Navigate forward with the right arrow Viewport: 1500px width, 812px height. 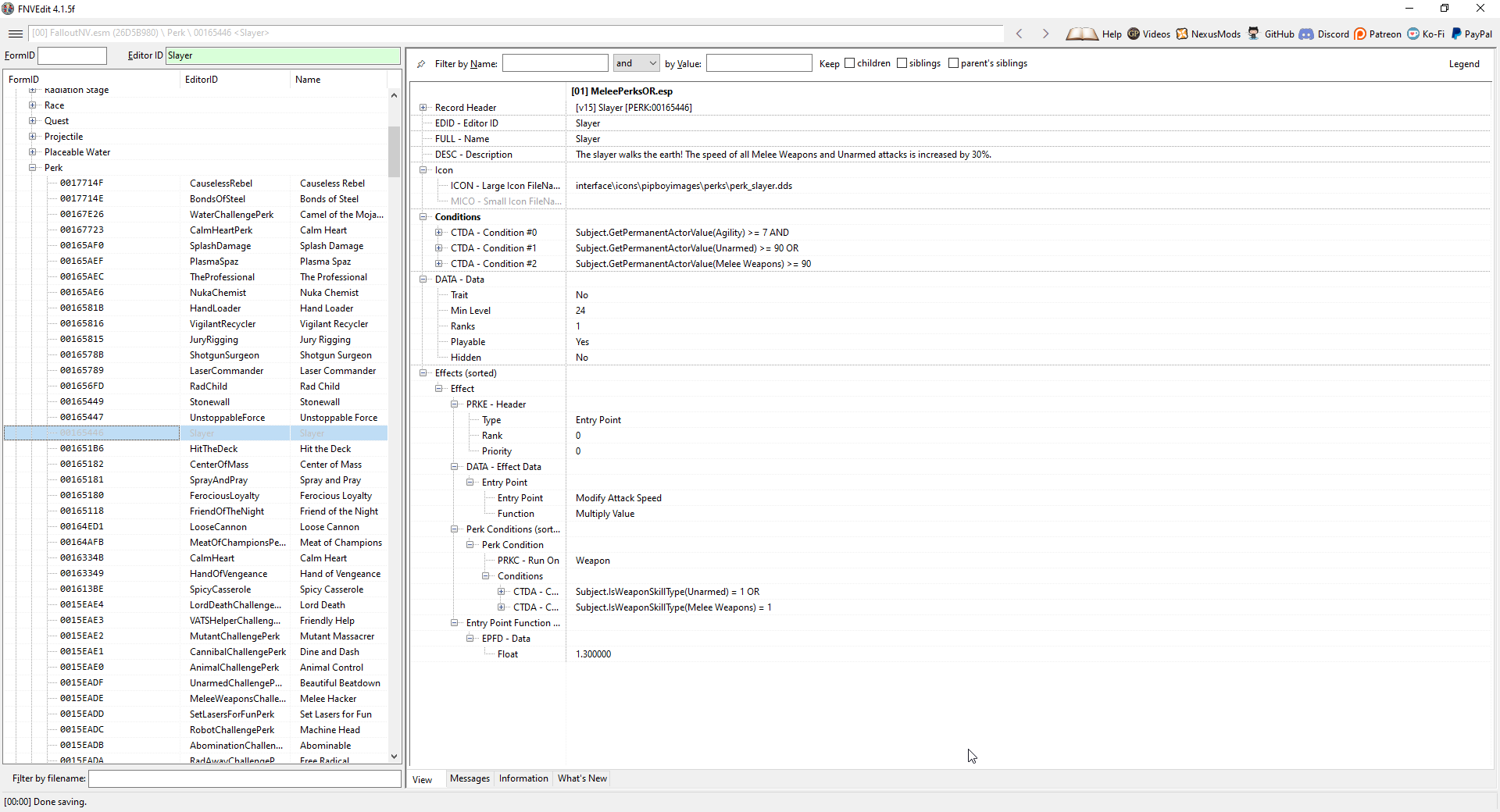pyautogui.click(x=1045, y=34)
